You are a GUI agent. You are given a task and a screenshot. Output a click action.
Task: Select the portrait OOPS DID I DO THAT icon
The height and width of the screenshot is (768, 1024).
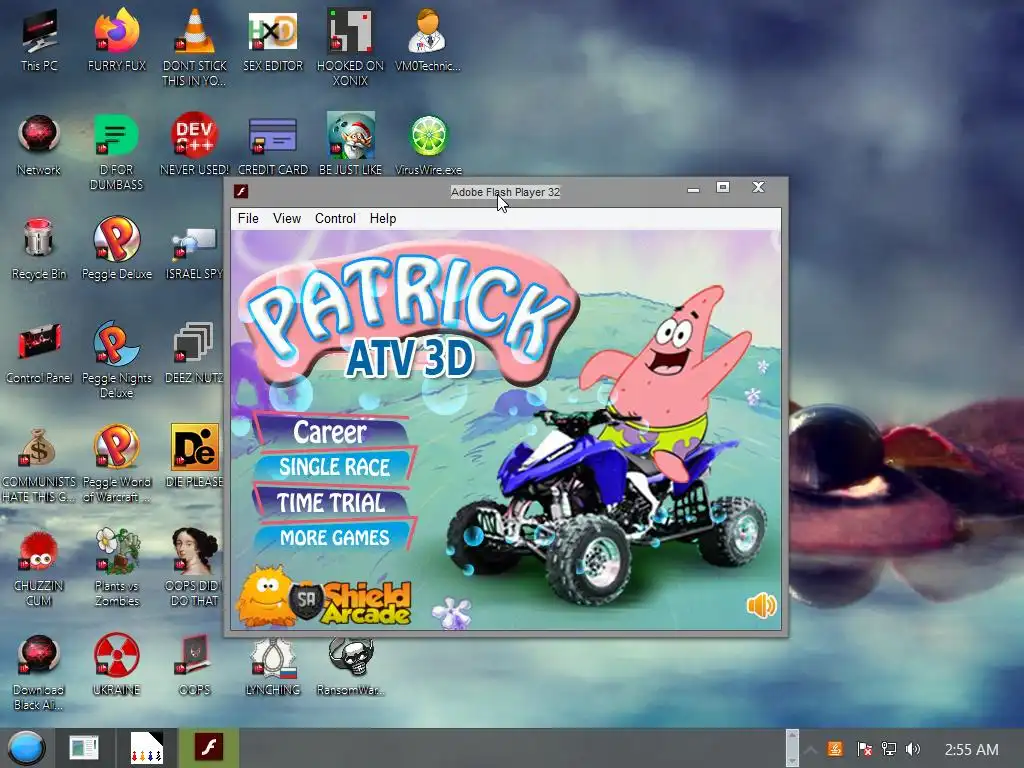pos(195,567)
